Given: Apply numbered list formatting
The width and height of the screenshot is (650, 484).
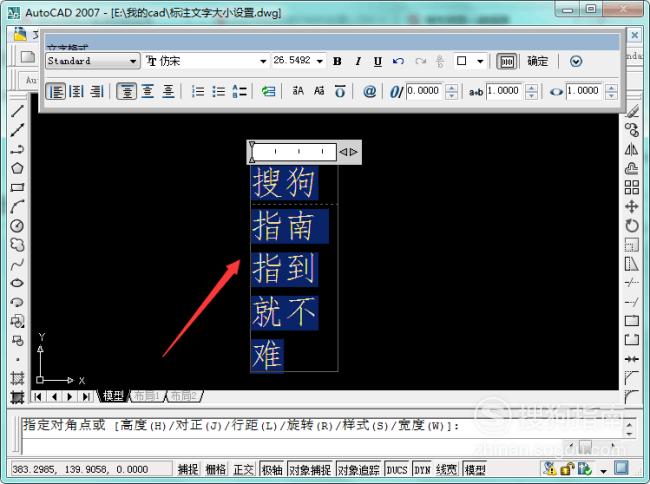Looking at the screenshot, I should pyautogui.click(x=198, y=91).
